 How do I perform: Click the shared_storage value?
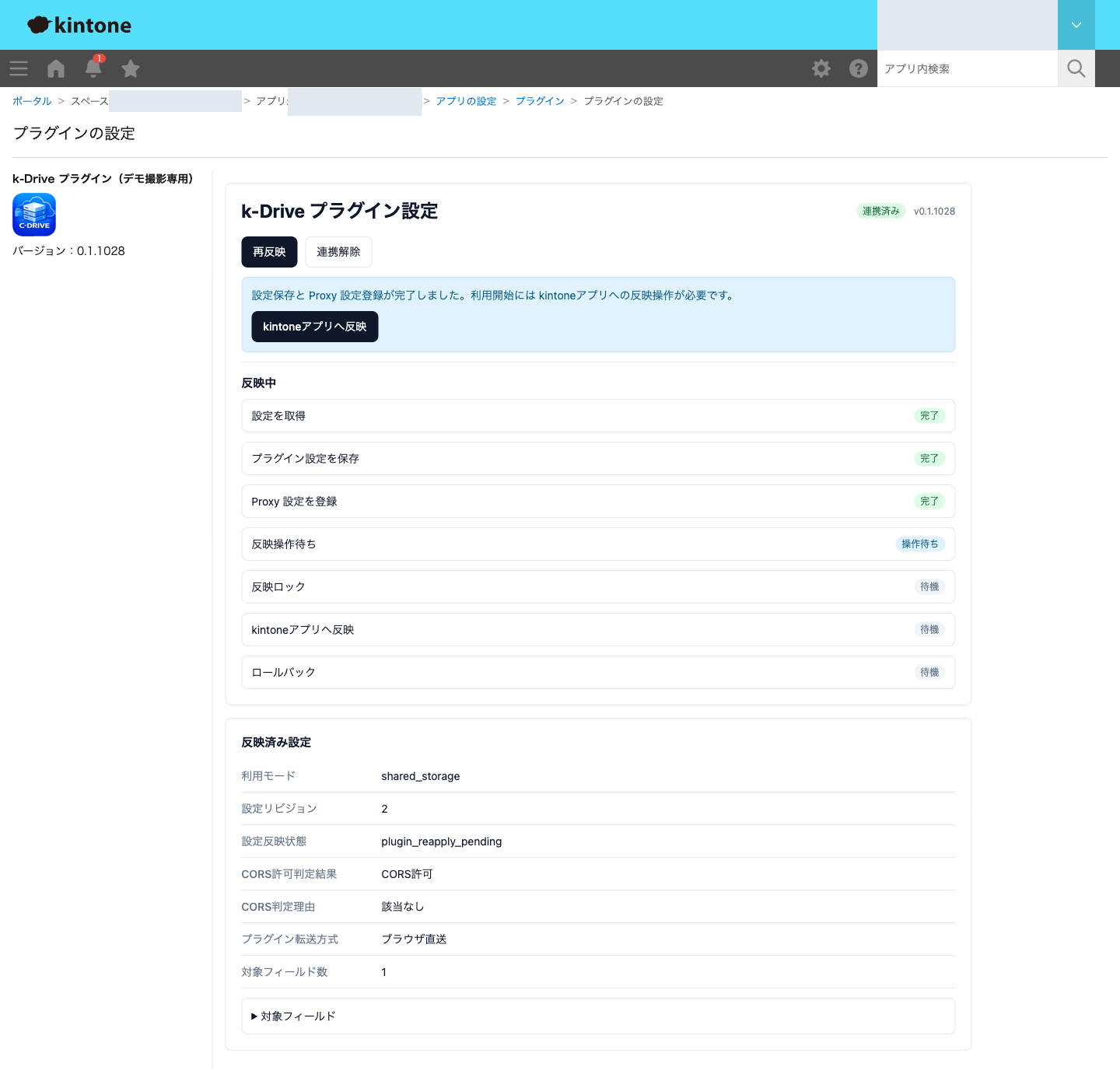tap(421, 776)
